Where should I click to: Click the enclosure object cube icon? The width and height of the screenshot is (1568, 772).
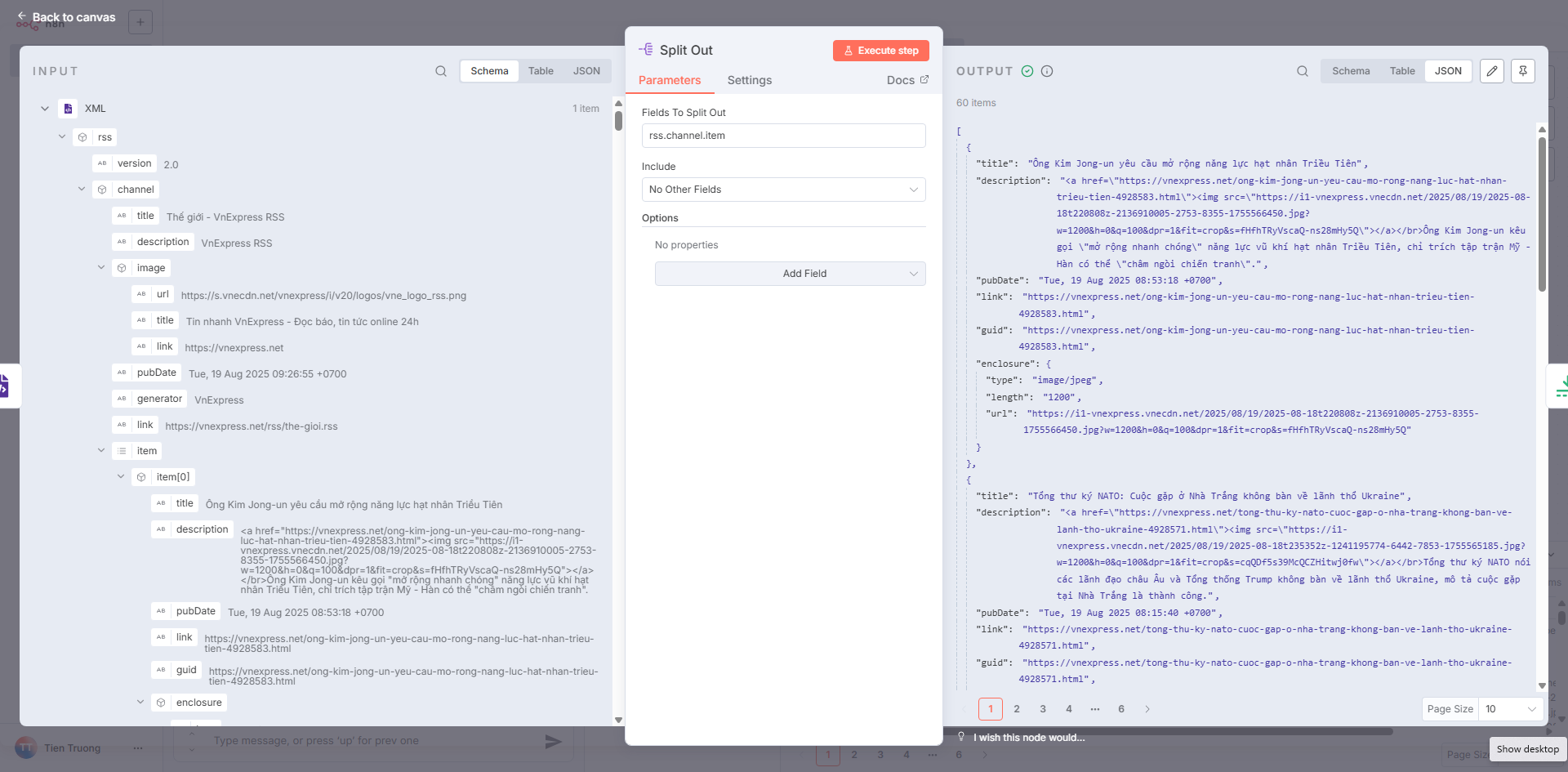(x=161, y=703)
